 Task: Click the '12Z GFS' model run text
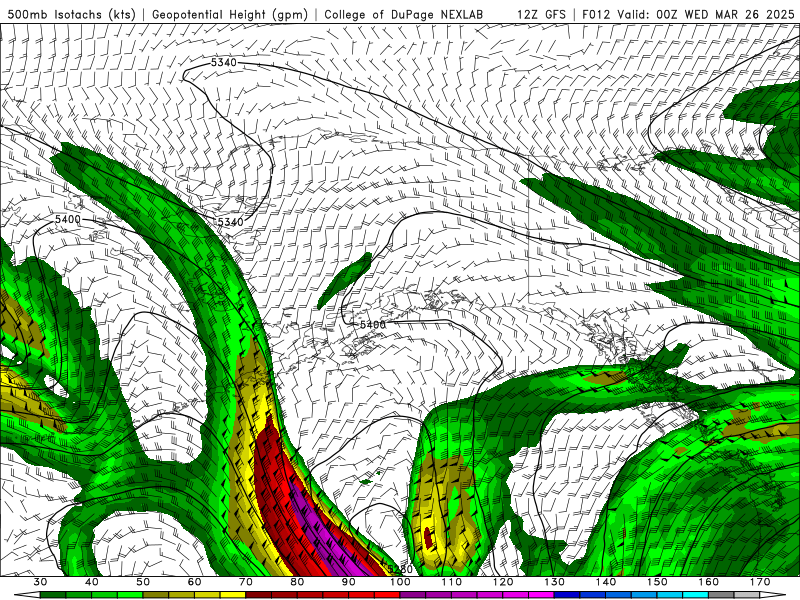pos(541,14)
